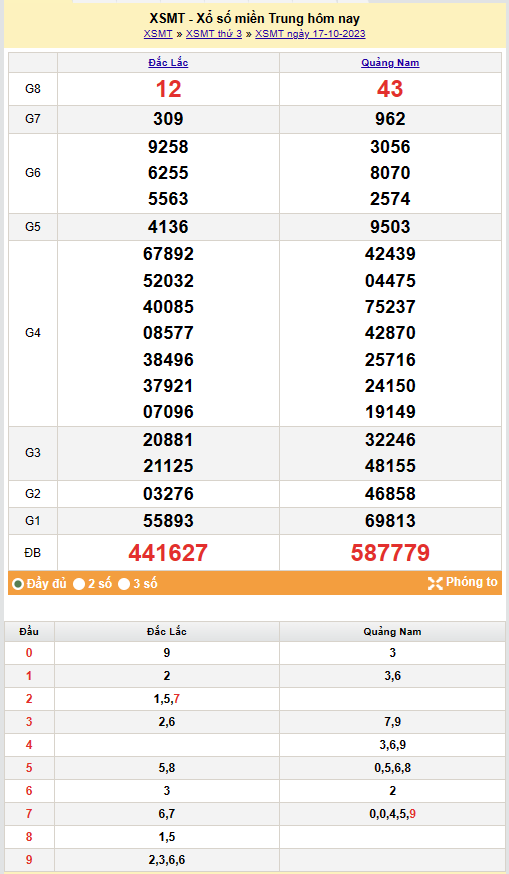
Task: Click G6 result 6255
Action: click(168, 173)
